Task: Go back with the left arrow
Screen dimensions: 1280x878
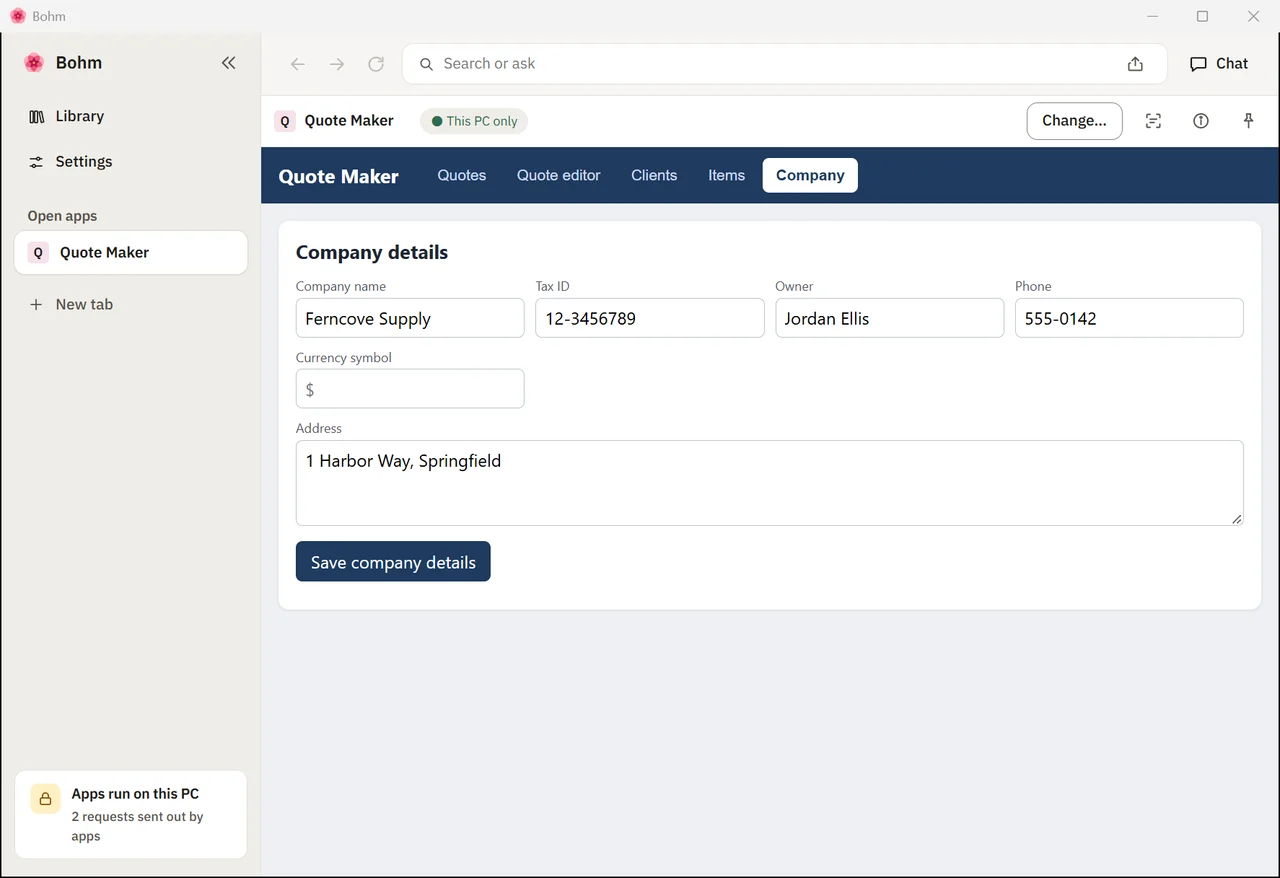Action: click(298, 64)
